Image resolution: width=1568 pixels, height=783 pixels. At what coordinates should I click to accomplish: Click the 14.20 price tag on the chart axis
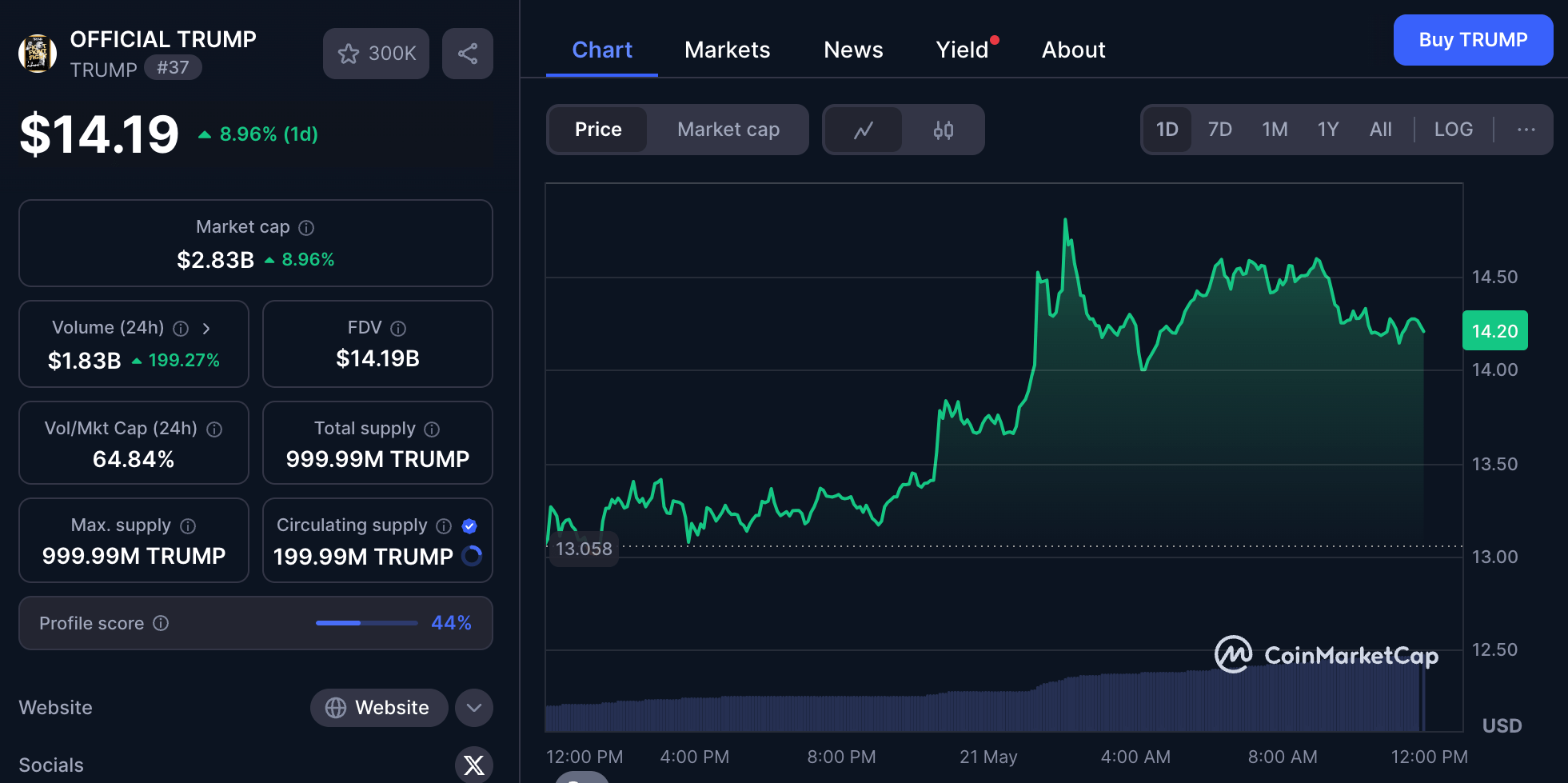click(1494, 330)
